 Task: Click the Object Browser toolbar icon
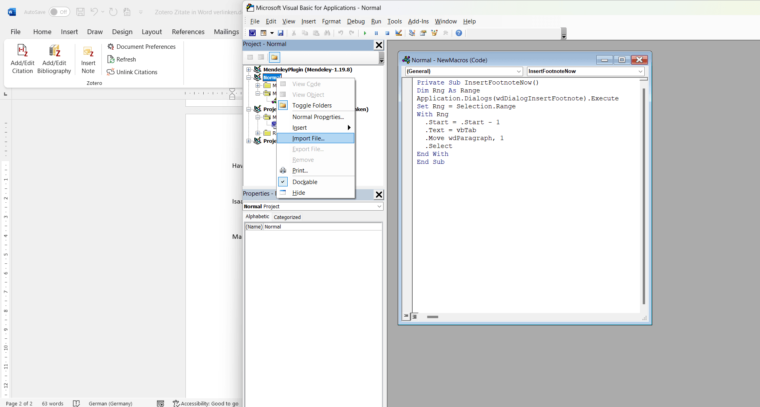click(434, 33)
